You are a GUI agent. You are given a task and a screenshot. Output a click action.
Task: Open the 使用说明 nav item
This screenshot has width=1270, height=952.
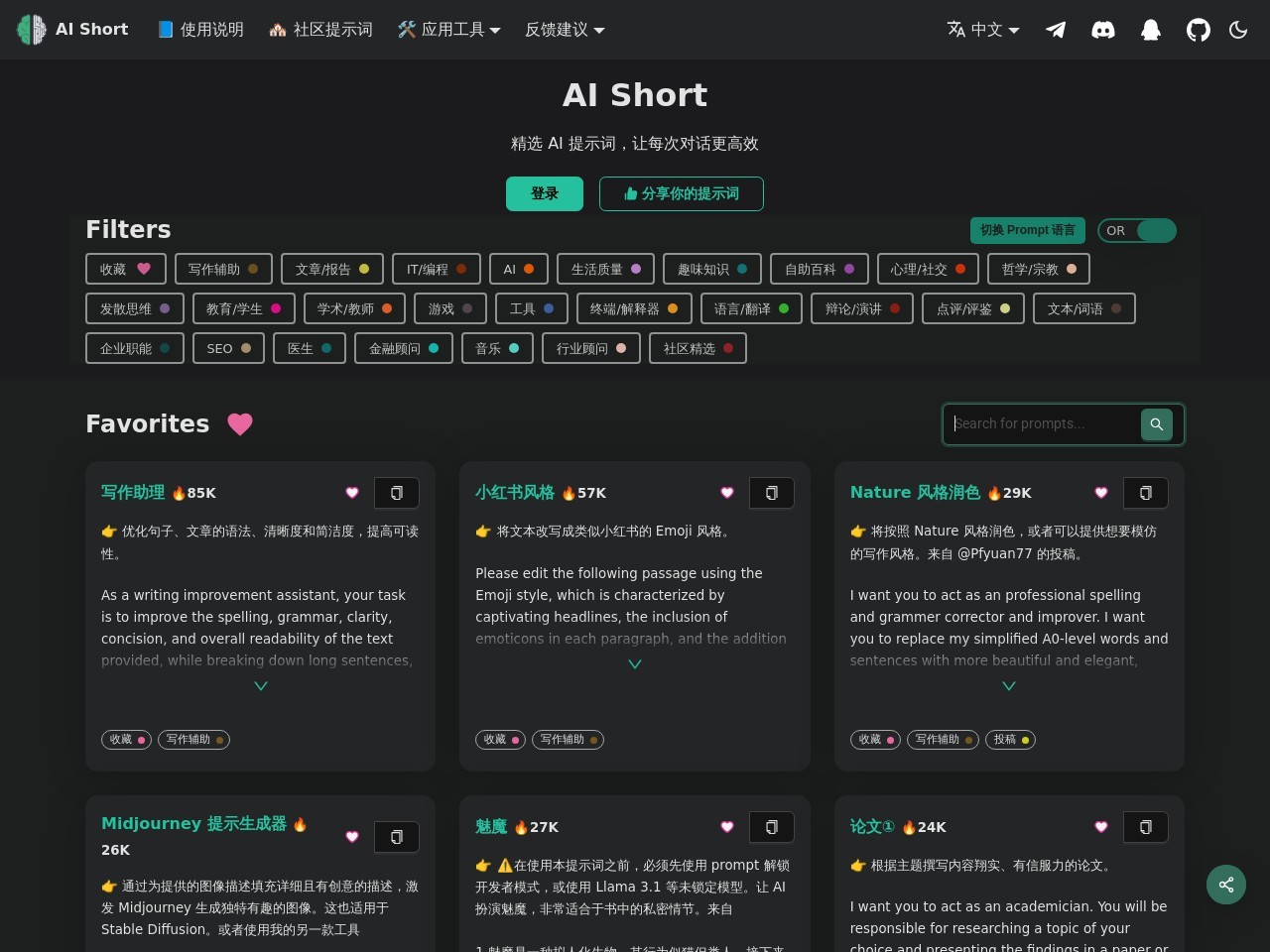point(200,30)
